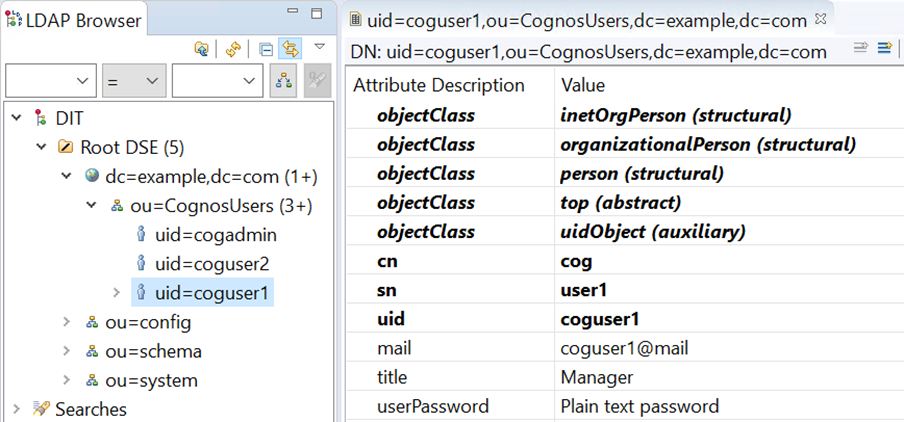Expand the ou=system node
The height and width of the screenshot is (422, 904).
(66, 380)
